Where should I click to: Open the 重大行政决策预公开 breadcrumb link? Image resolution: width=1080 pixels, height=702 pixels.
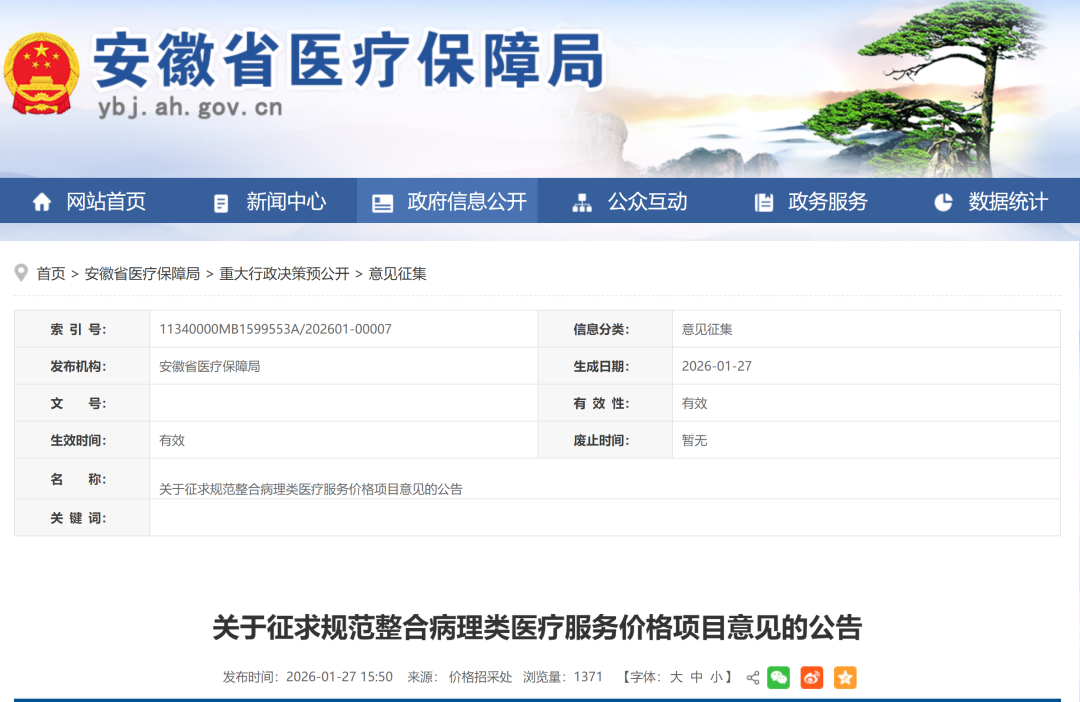pos(284,274)
